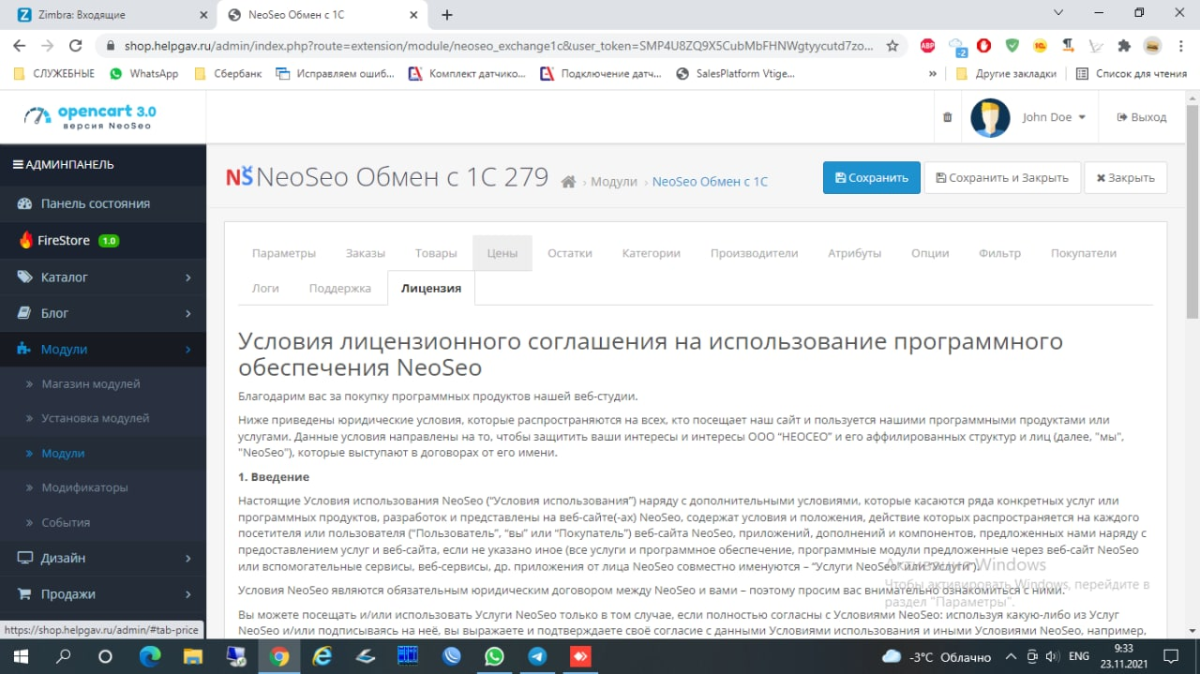
Task: Click the red stop-hand extension icon
Action: tap(984, 45)
